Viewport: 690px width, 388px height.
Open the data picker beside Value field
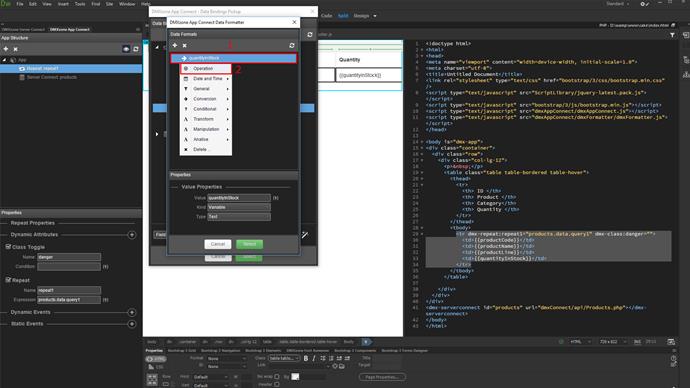click(x=276, y=198)
